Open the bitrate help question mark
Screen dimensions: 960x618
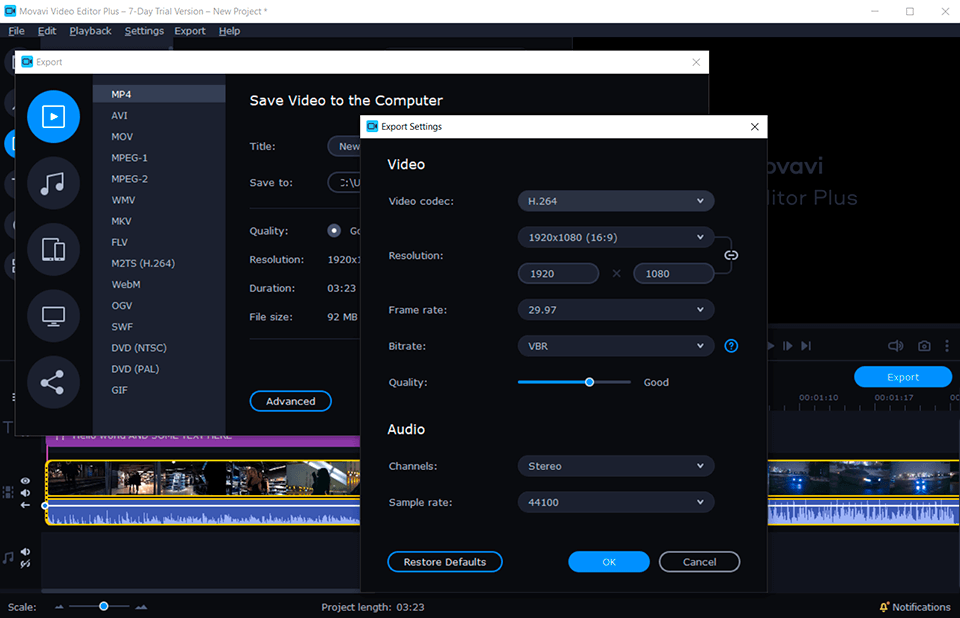pyautogui.click(x=731, y=346)
